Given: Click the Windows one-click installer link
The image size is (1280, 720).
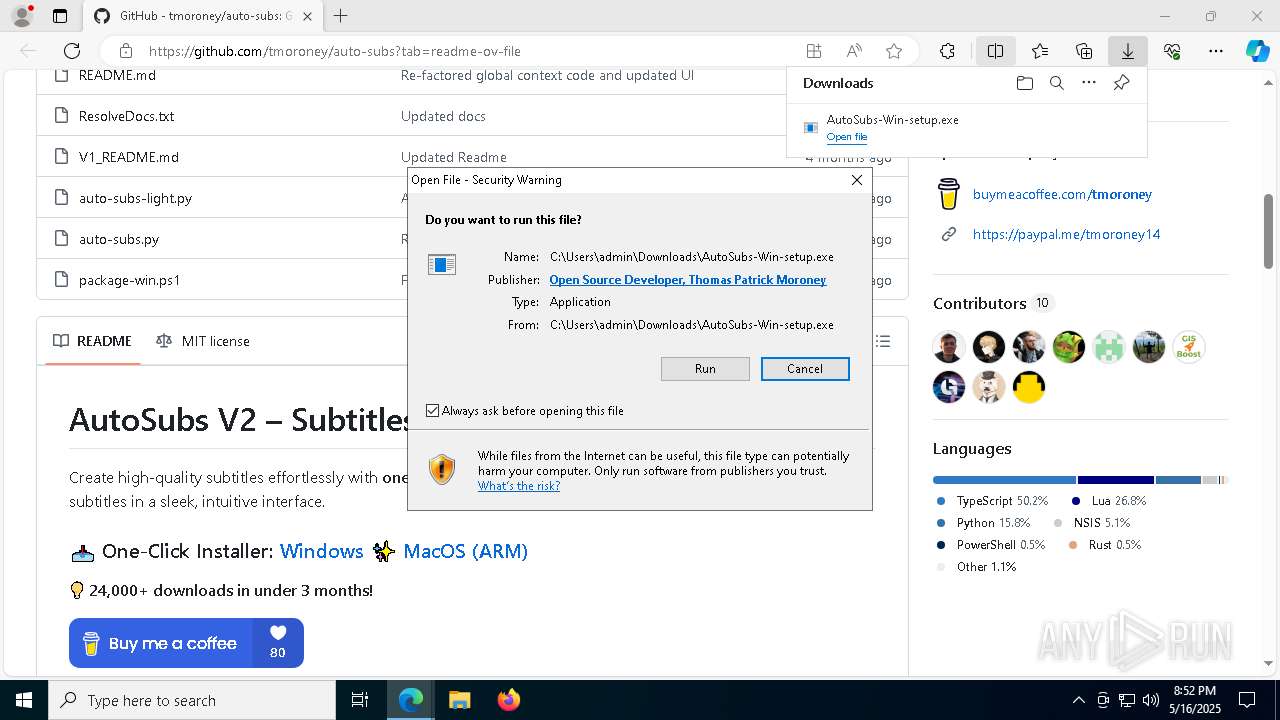Looking at the screenshot, I should click(321, 551).
